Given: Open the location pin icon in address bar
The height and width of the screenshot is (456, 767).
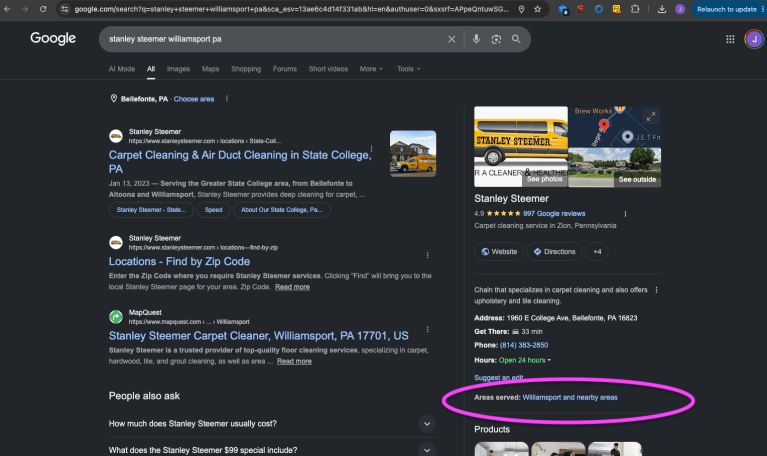Looking at the screenshot, I should coord(521,9).
